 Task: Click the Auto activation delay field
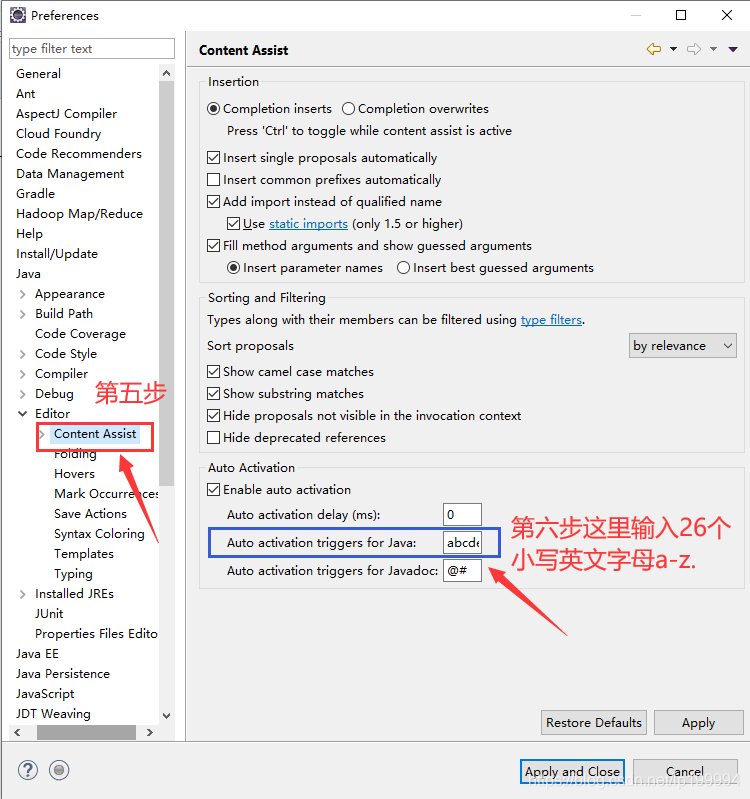pyautogui.click(x=462, y=515)
